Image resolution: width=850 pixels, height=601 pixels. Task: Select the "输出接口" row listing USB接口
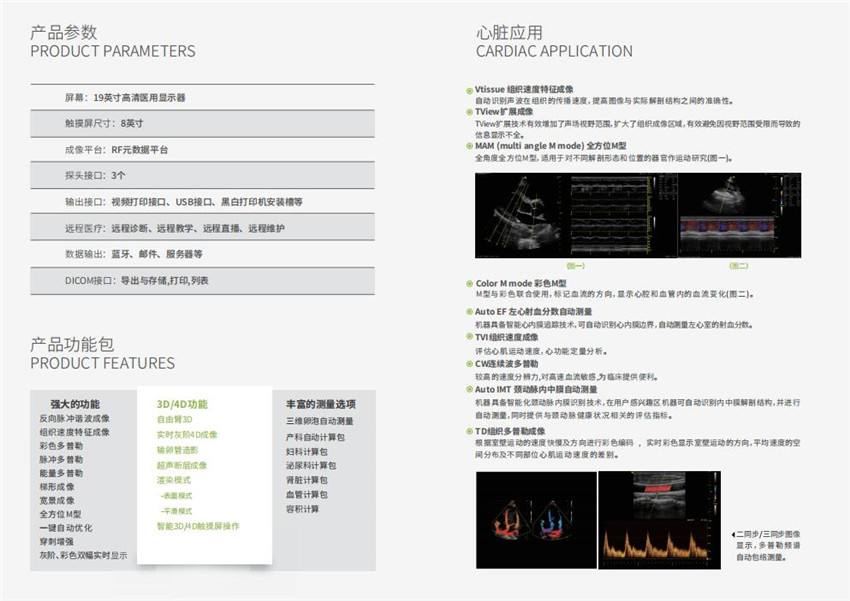(x=202, y=202)
